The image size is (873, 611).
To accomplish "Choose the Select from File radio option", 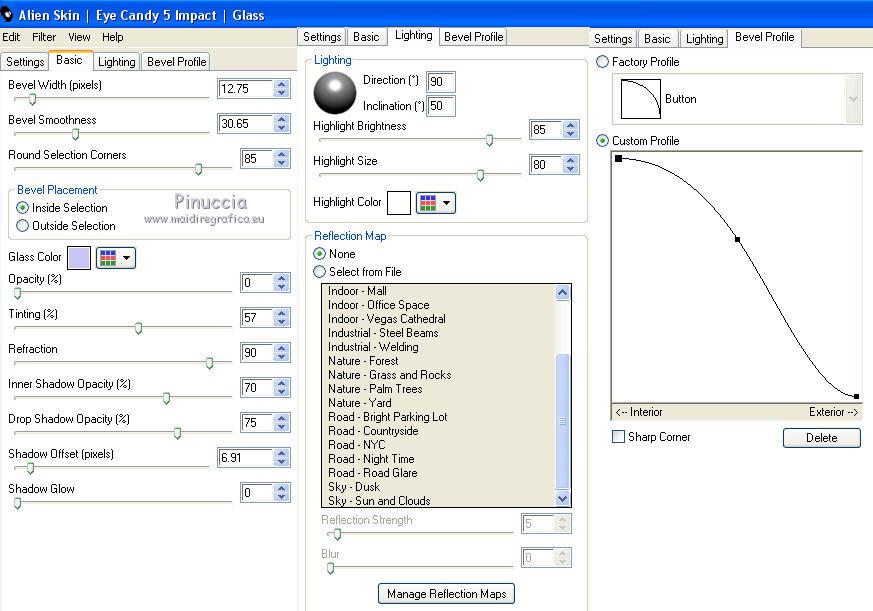I will tap(320, 272).
